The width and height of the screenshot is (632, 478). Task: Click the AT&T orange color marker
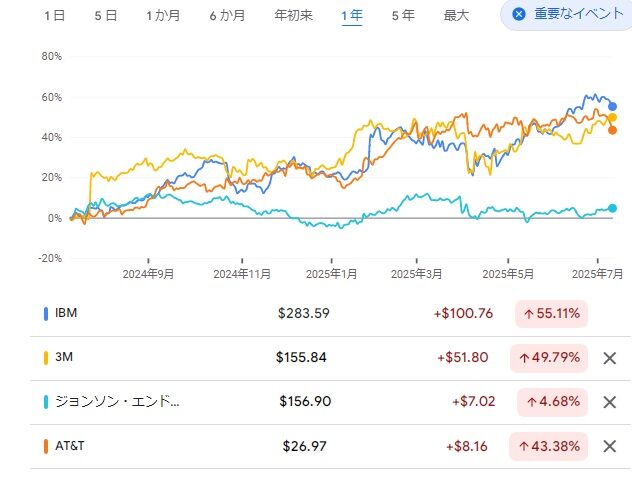pos(46,446)
